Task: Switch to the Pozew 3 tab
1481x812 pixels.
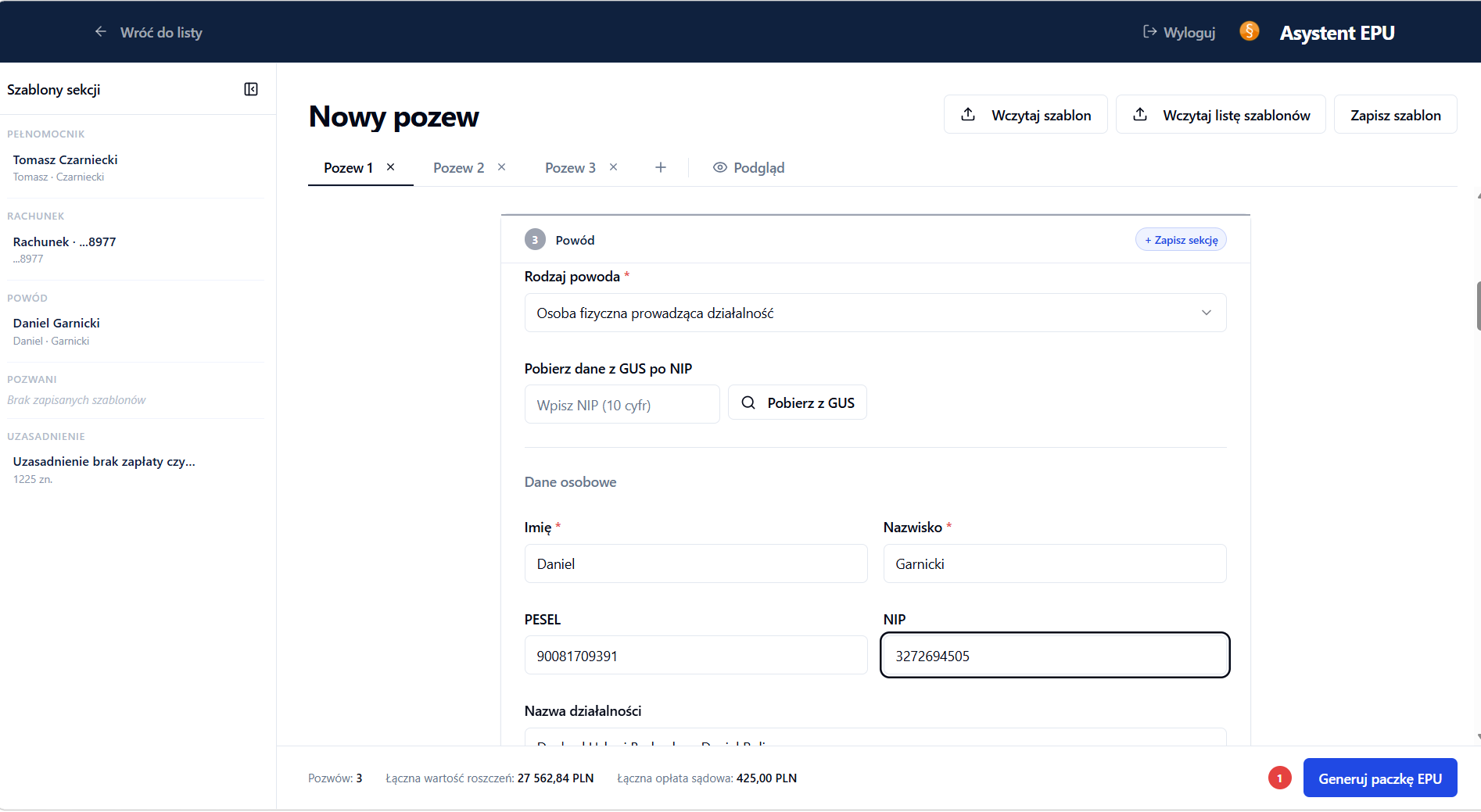Action: tap(570, 167)
